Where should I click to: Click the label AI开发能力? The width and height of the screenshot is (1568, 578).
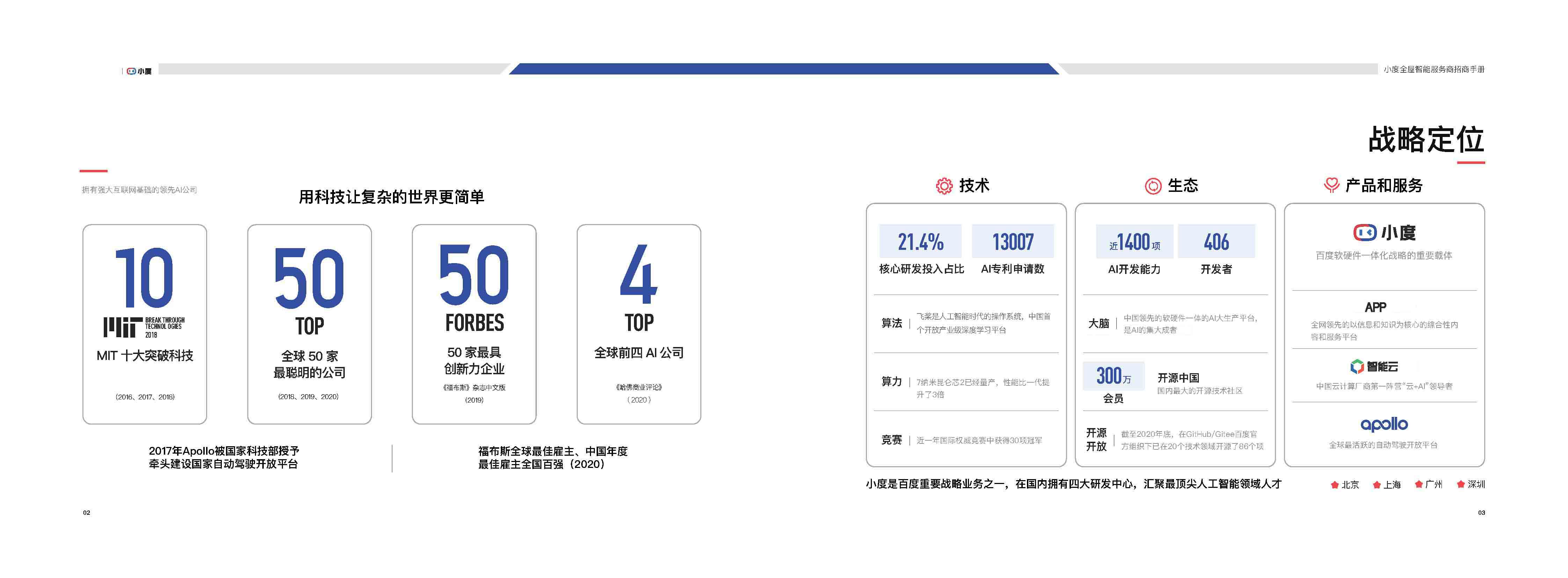pyautogui.click(x=1134, y=269)
